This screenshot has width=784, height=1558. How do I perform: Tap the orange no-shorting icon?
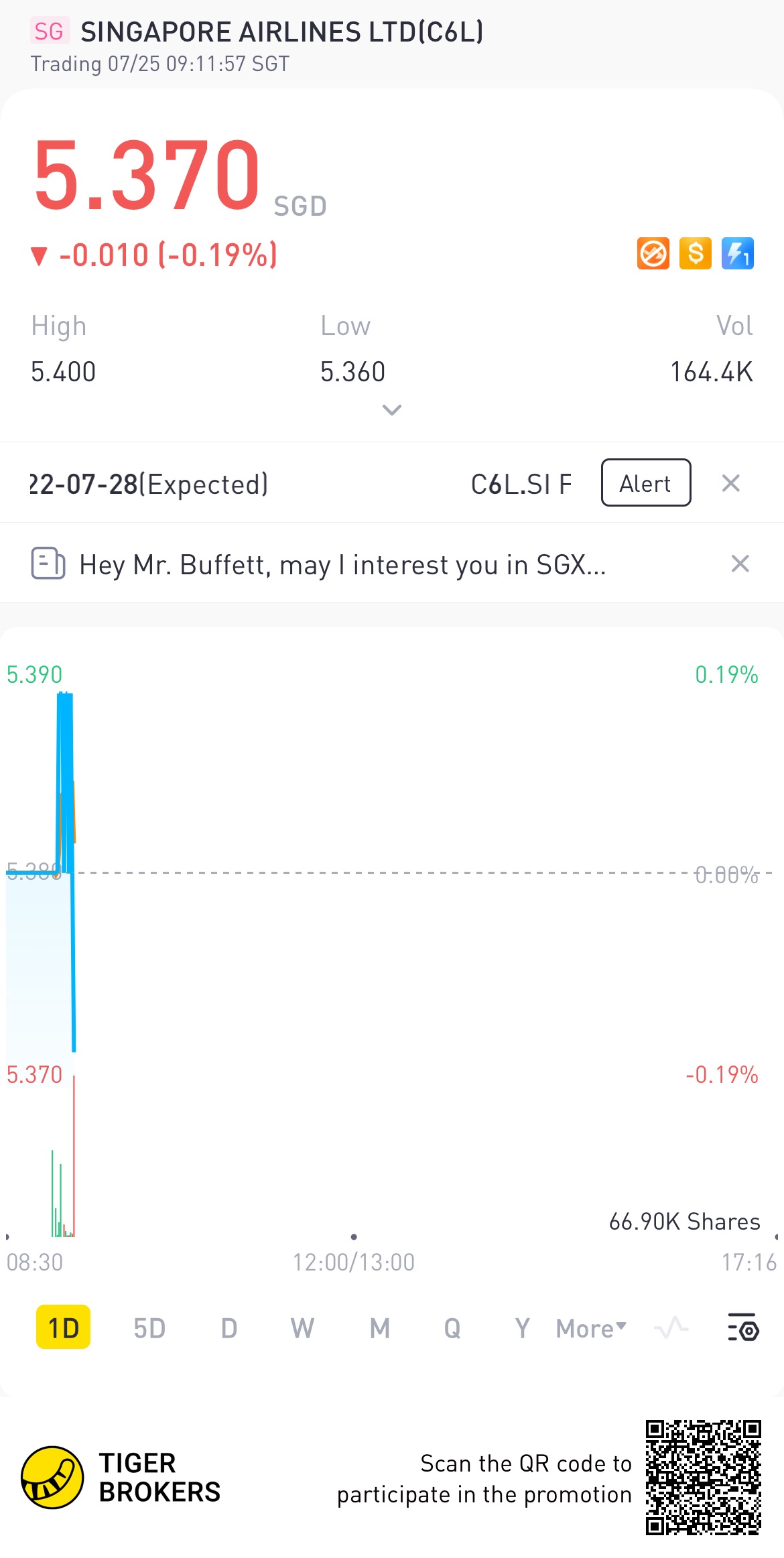pyautogui.click(x=653, y=253)
